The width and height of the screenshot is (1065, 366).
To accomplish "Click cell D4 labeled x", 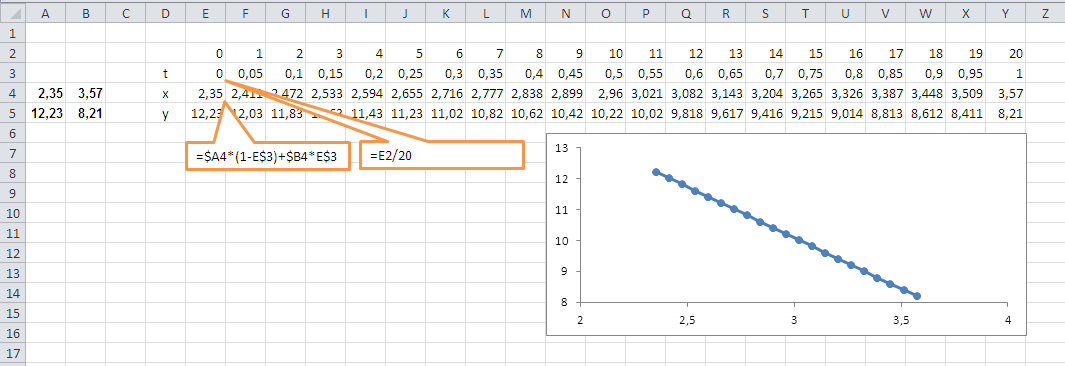I will (x=166, y=93).
